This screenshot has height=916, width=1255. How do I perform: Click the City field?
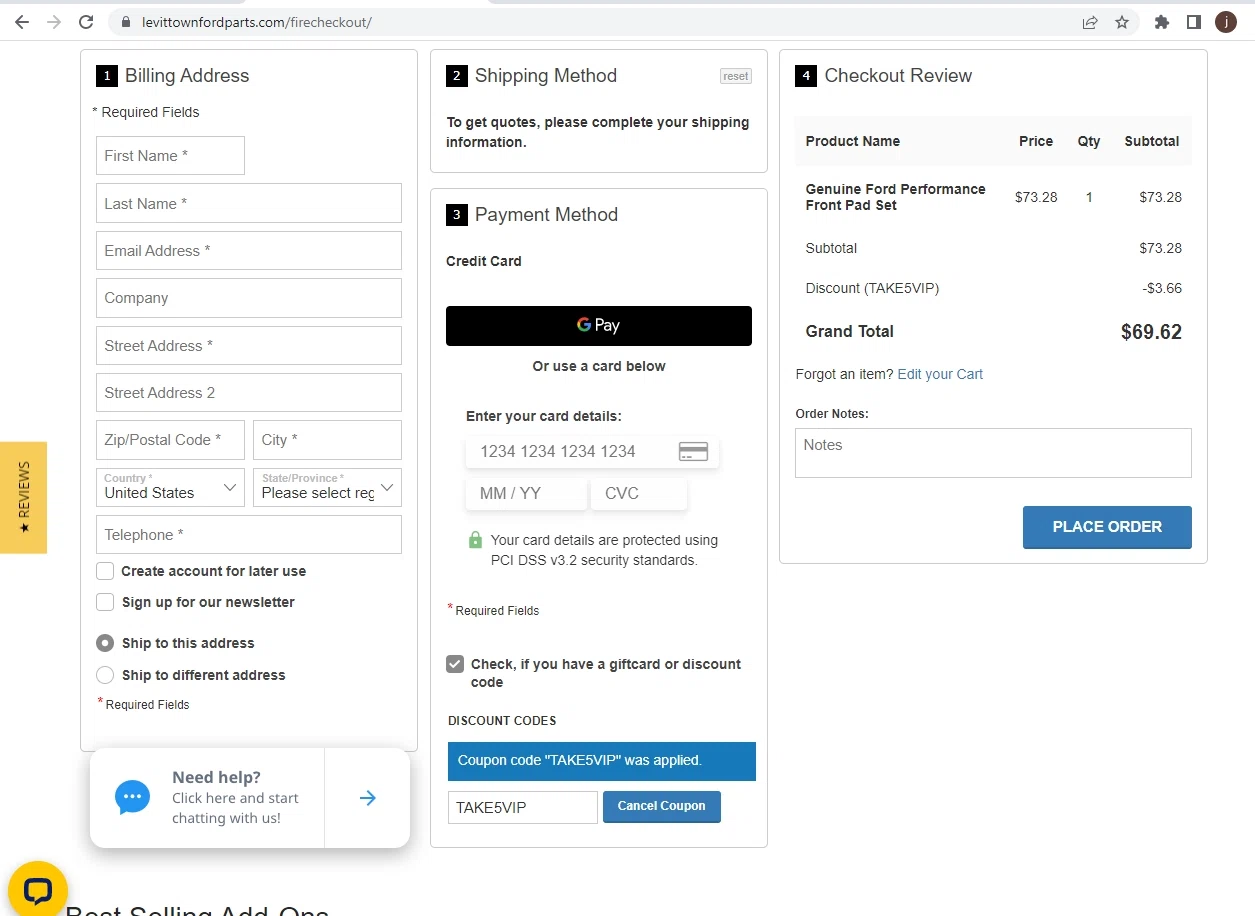[x=327, y=440]
